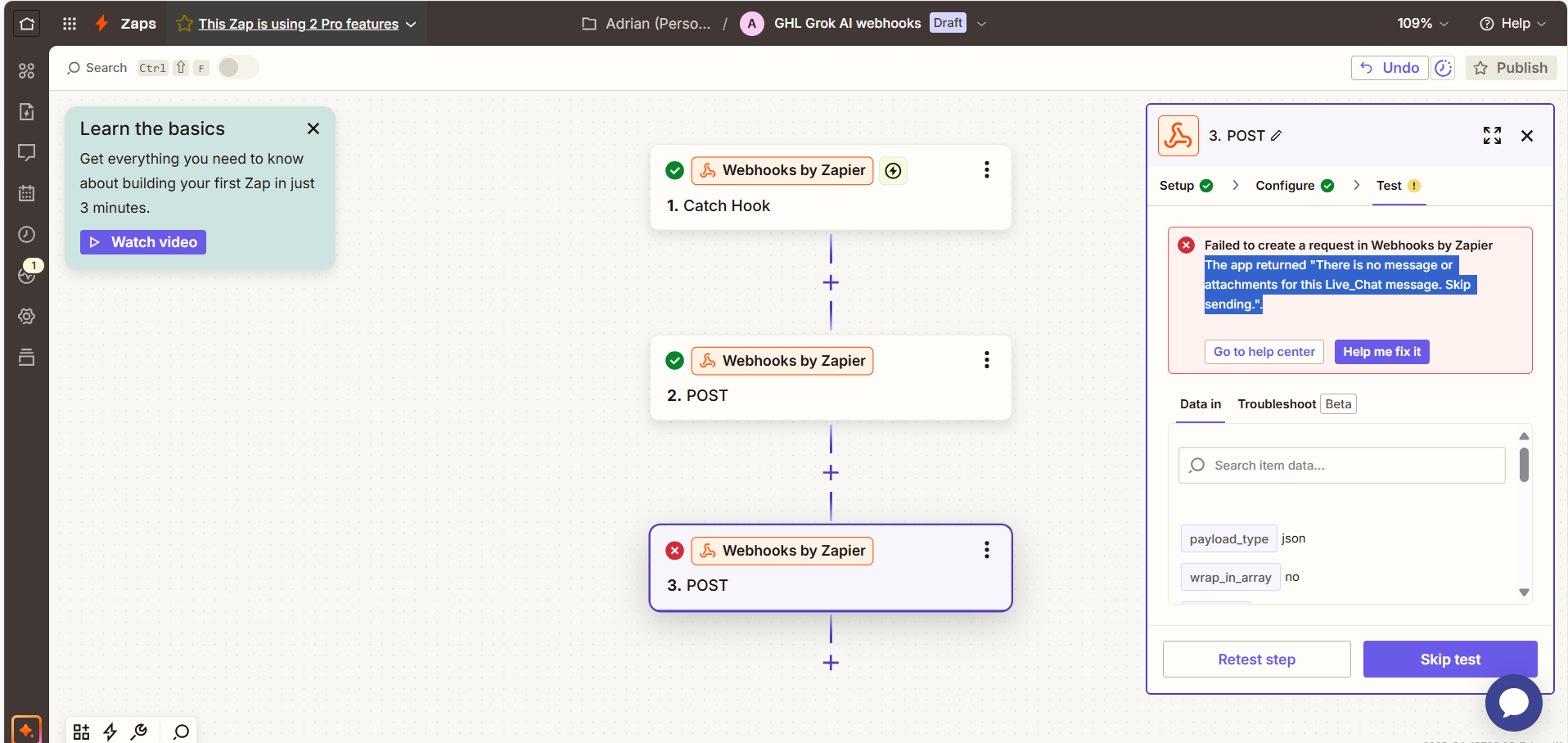
Task: Open the Help dropdown menu
Action: tap(1512, 24)
